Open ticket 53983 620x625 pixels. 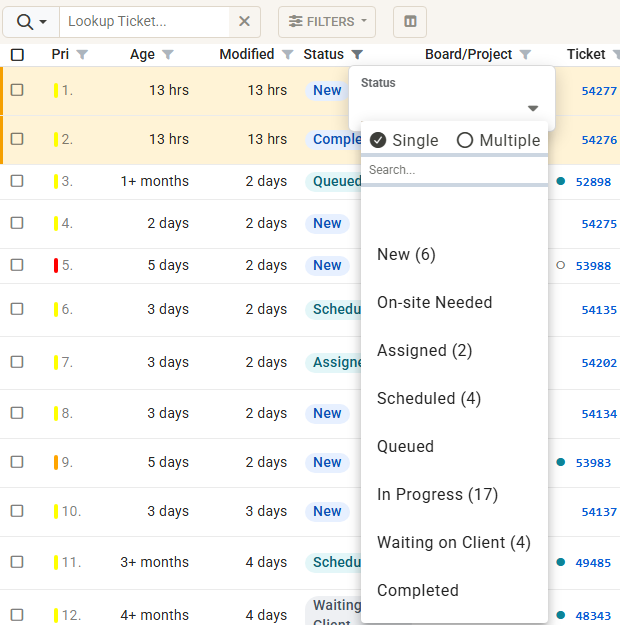tap(593, 463)
